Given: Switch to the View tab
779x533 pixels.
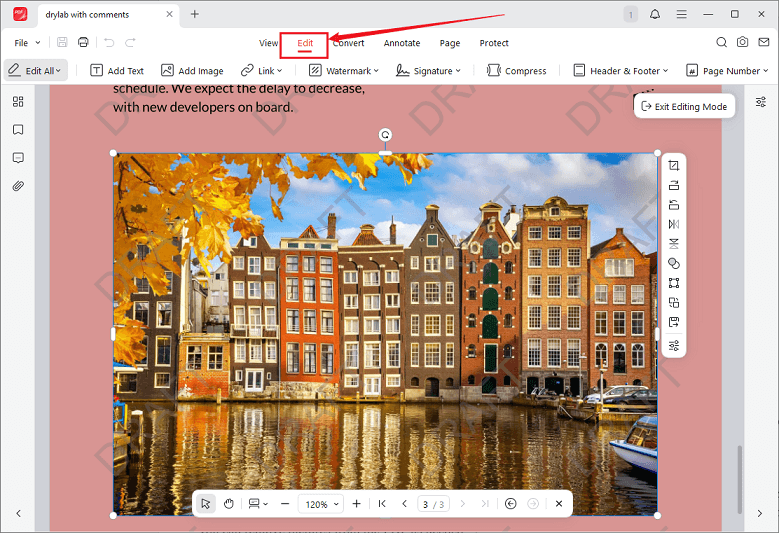Looking at the screenshot, I should point(268,43).
